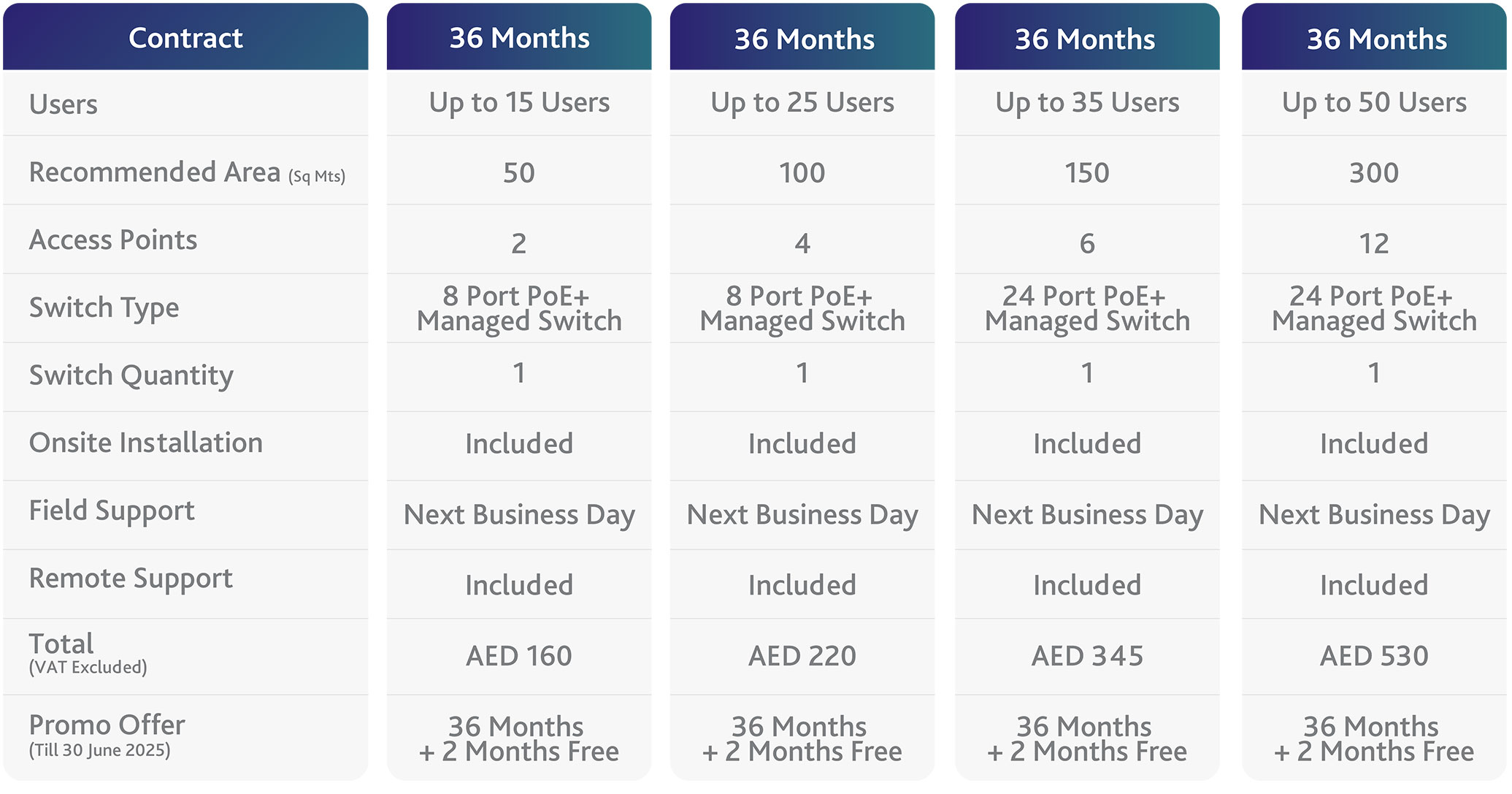Image resolution: width=1512 pixels, height=794 pixels.
Task: Select the Up to 50 Users plan cell
Action: (x=1374, y=103)
